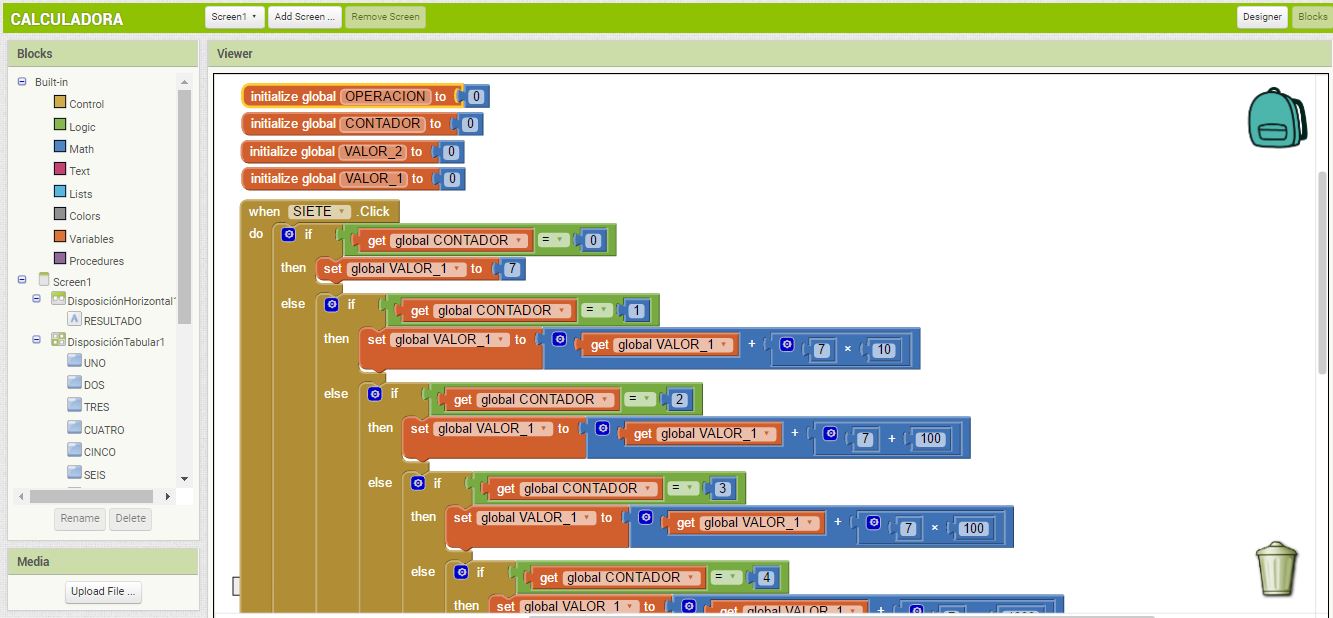Viewport: 1333px width, 618px height.
Task: Select the SEIS button component
Action: [x=95, y=475]
